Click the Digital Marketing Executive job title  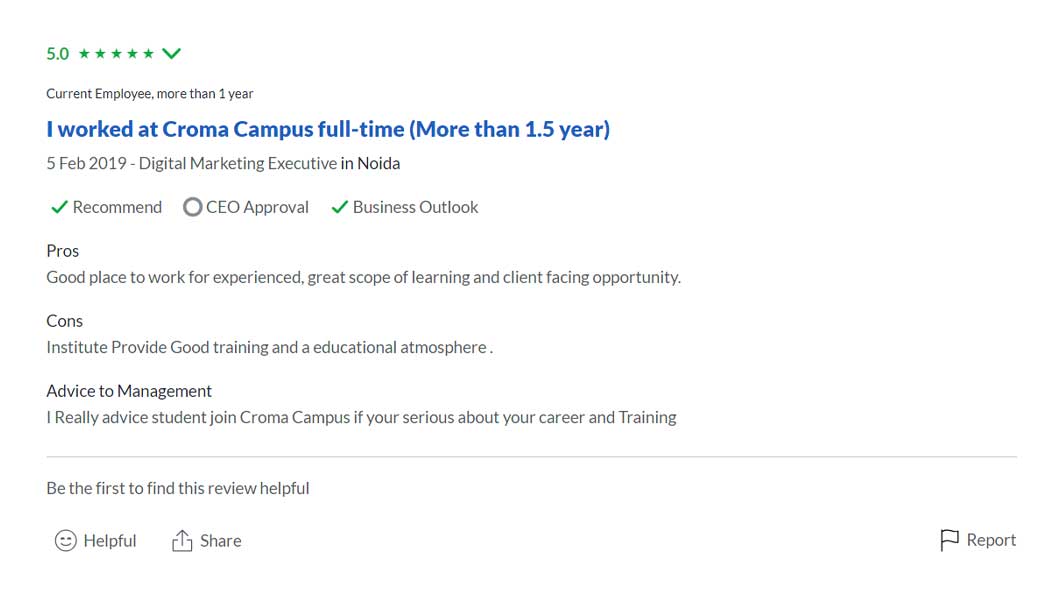(238, 163)
